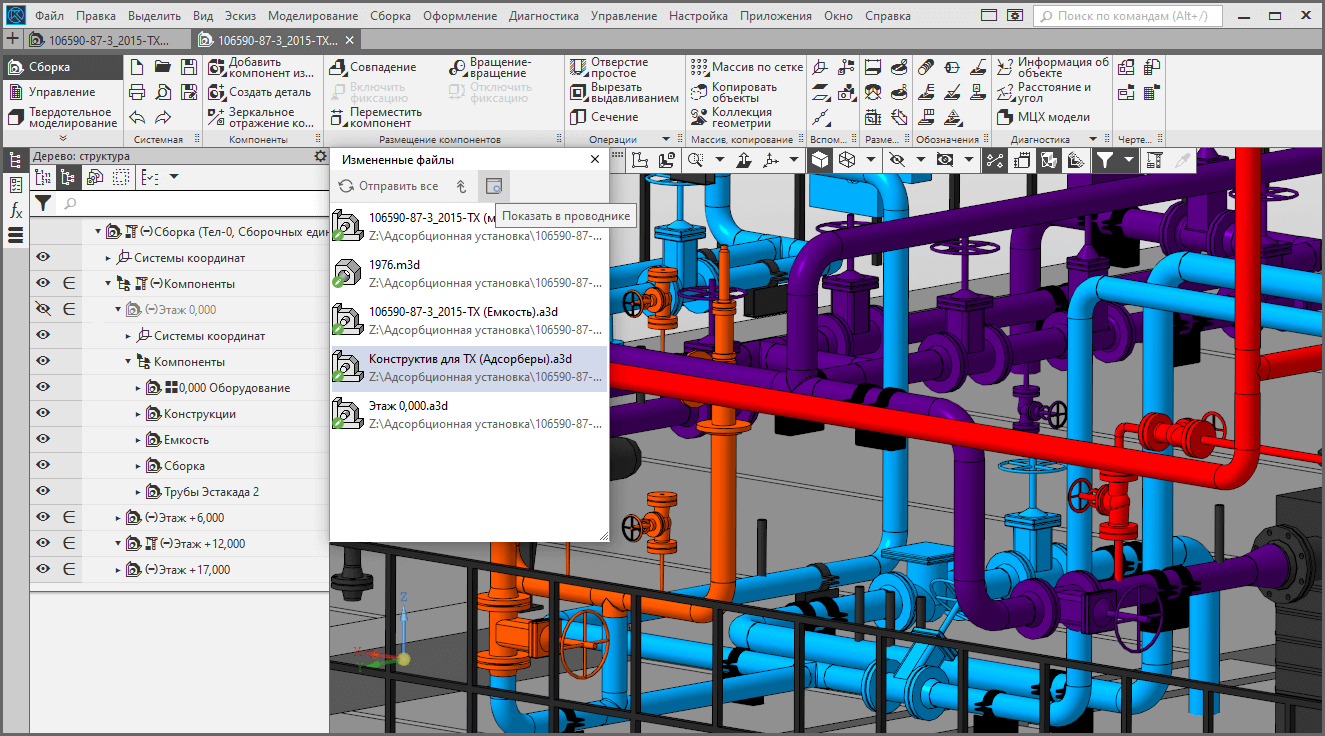Hide the Емкость component via eye icon
Screen dimensions: 1325x736
pyautogui.click(x=43, y=440)
